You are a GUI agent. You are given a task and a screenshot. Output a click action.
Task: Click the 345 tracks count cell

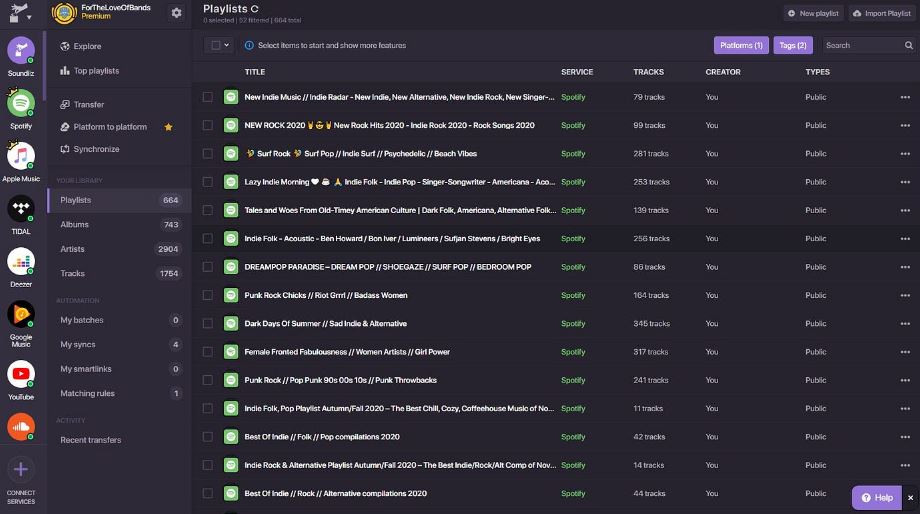coord(651,324)
